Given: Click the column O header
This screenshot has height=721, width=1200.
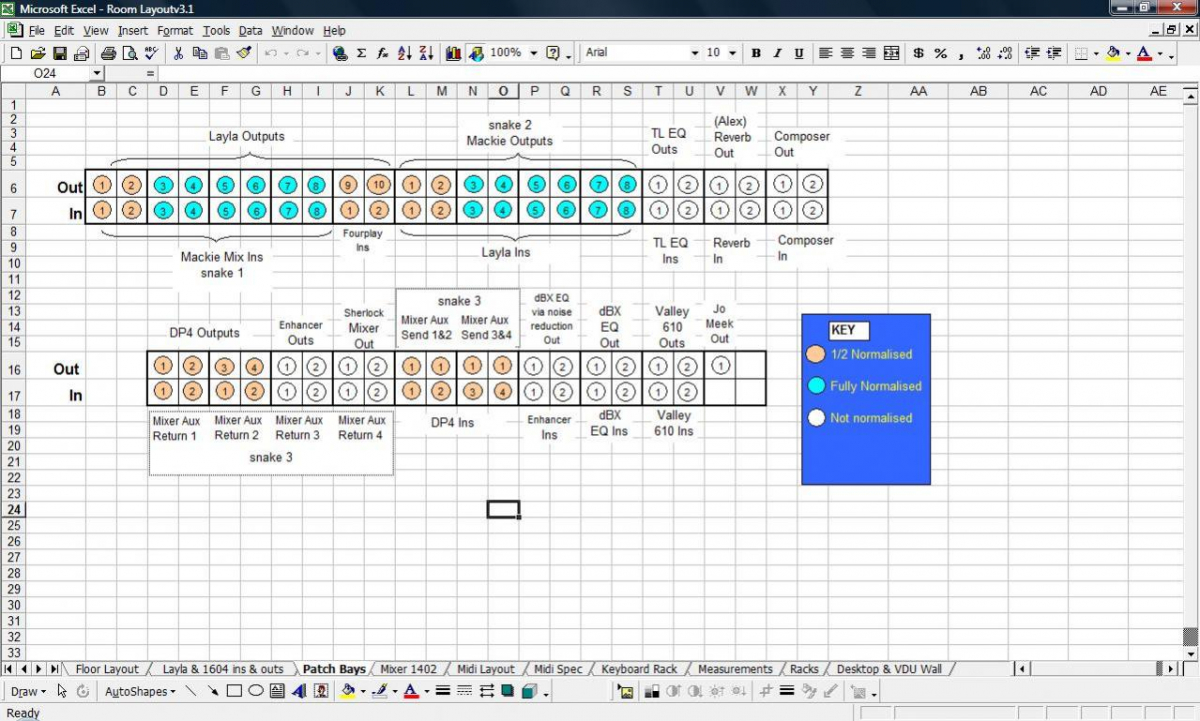Looking at the screenshot, I should [503, 91].
